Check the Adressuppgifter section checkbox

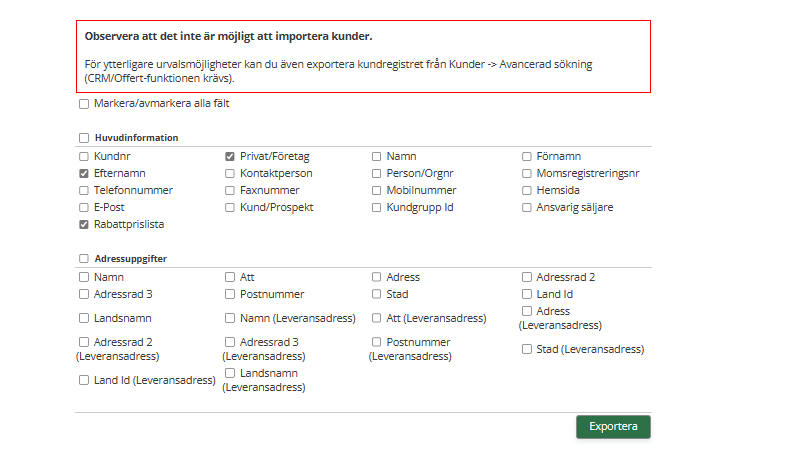click(84, 259)
